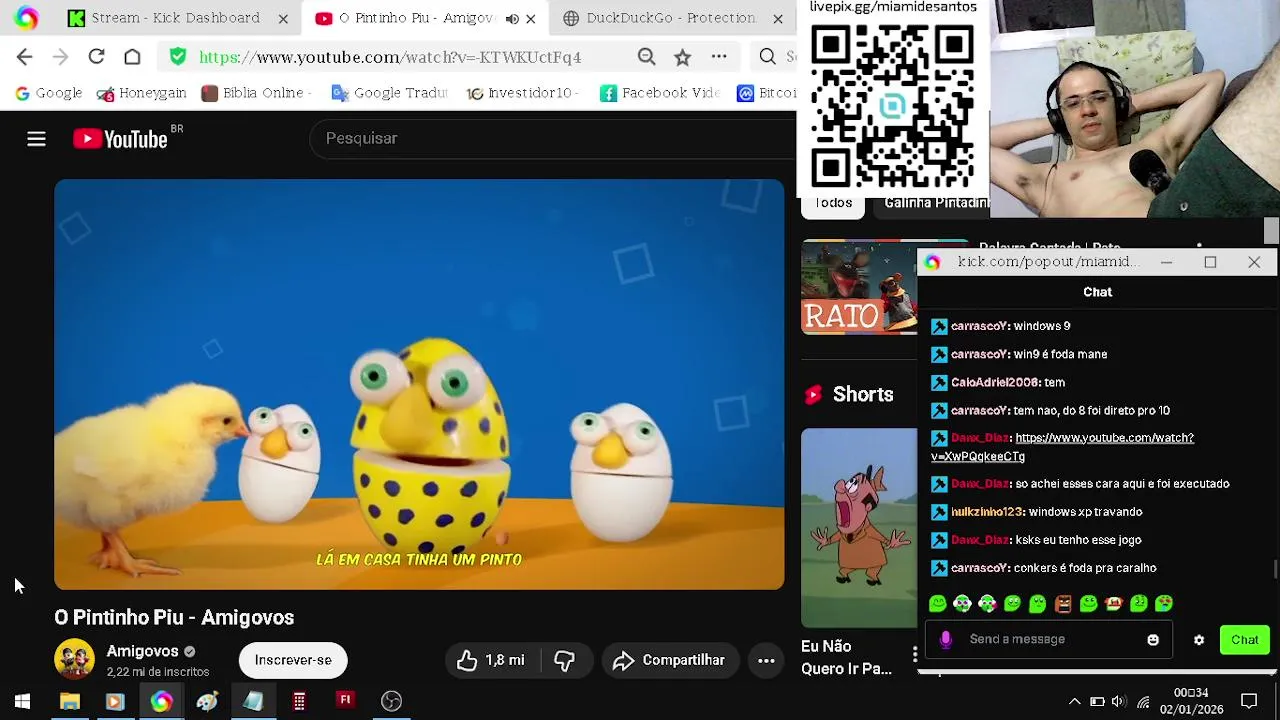Viewport: 1280px width, 720px height.
Task: Open the emoji picker in message box
Action: [x=1153, y=640]
